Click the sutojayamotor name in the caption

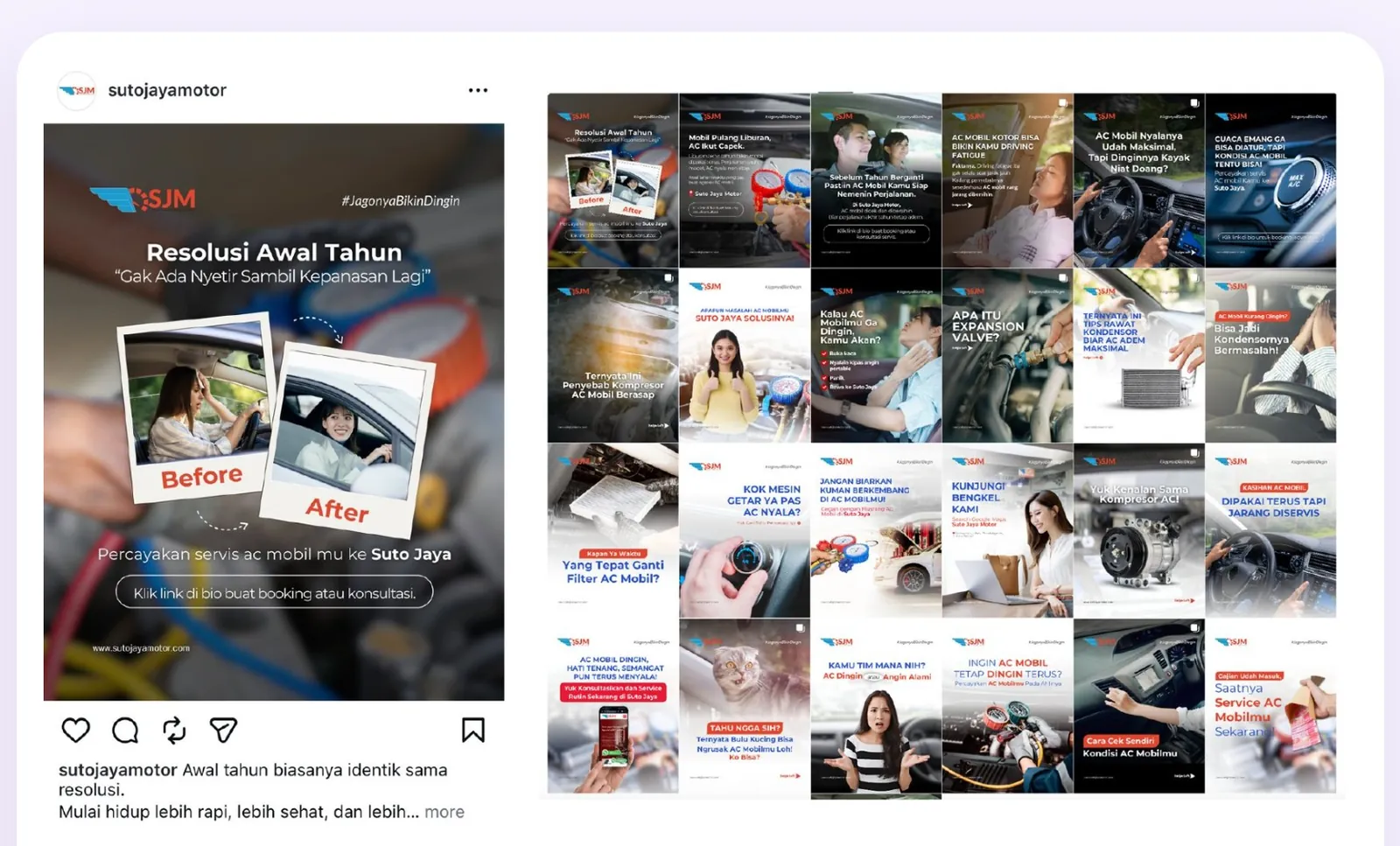(118, 770)
